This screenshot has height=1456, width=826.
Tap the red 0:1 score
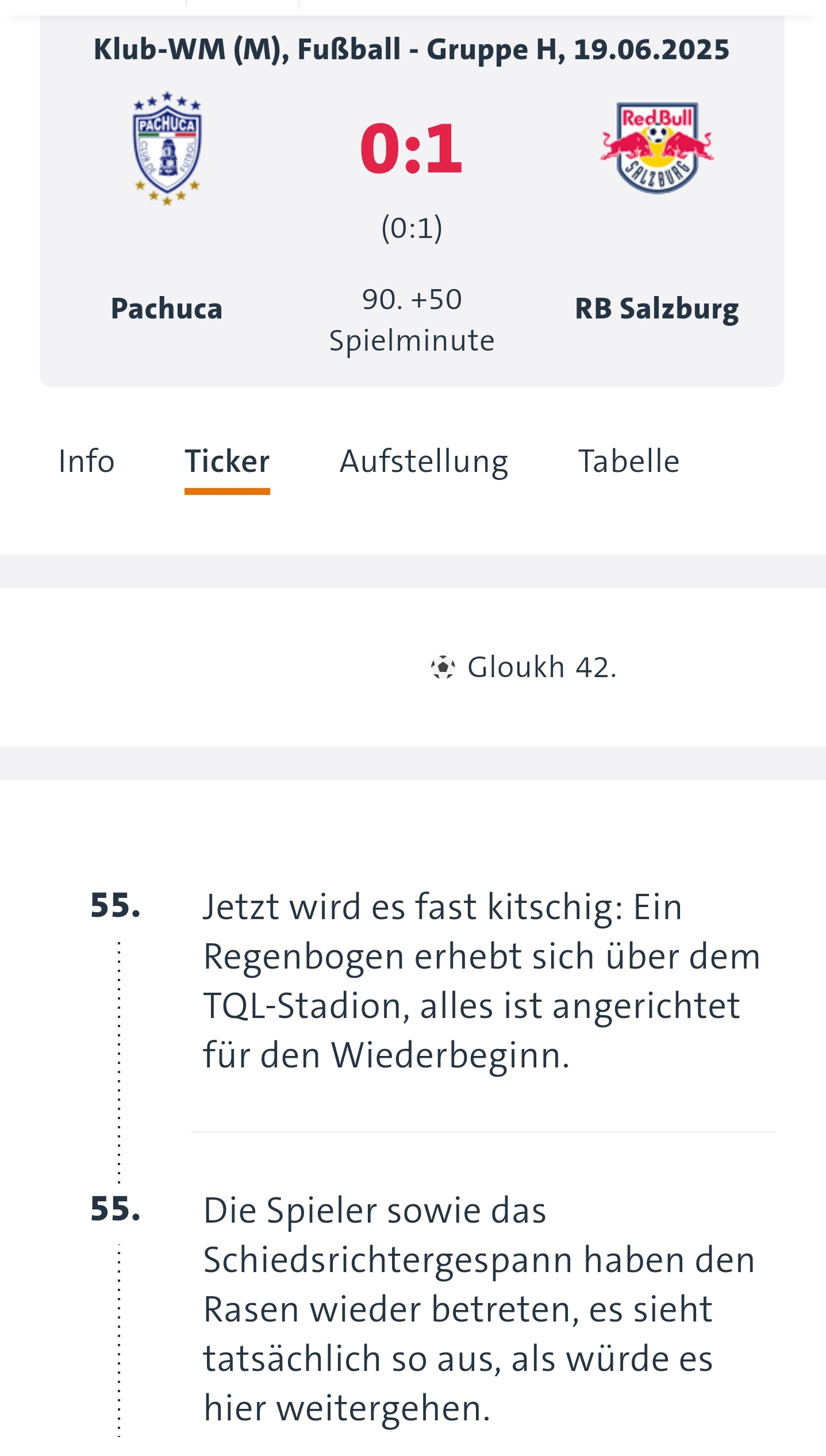[x=412, y=149]
